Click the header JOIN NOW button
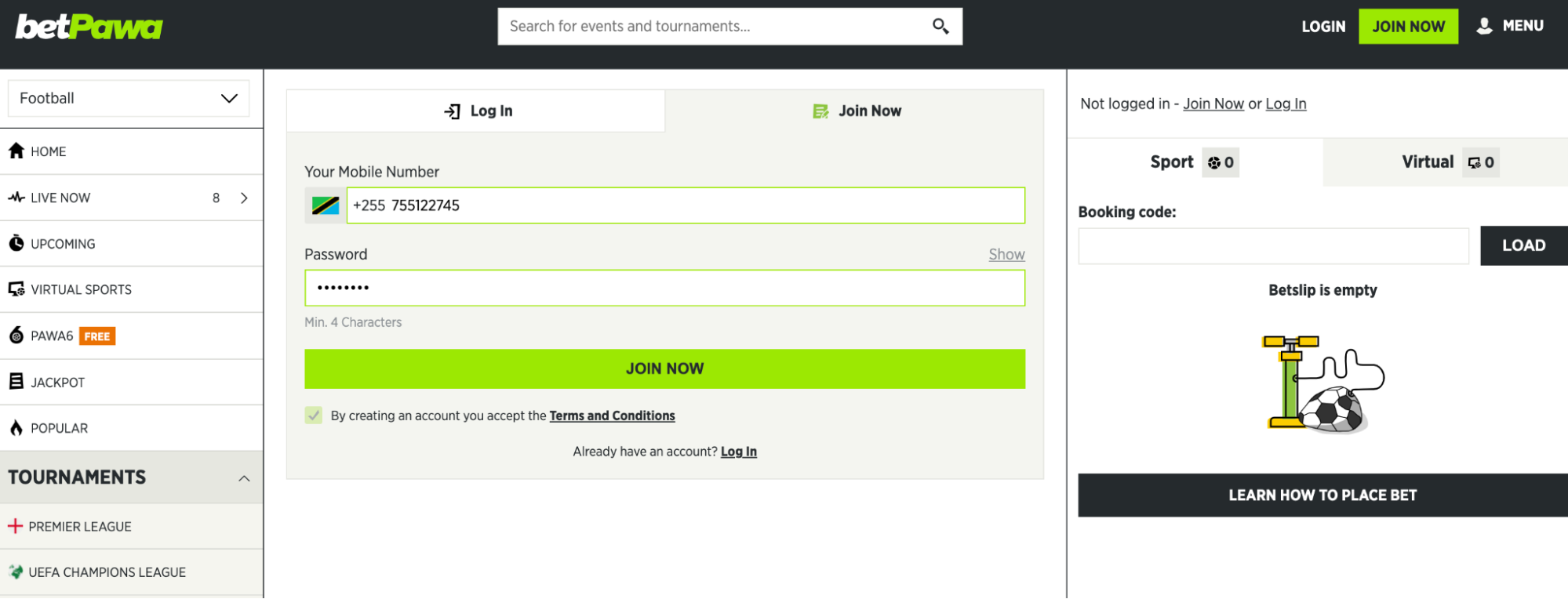Image resolution: width=1568 pixels, height=599 pixels. [x=1408, y=27]
